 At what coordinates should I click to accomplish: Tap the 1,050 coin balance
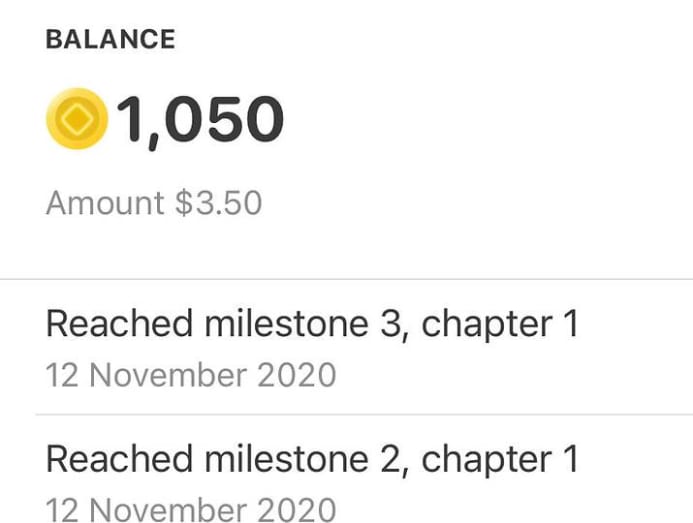201,120
